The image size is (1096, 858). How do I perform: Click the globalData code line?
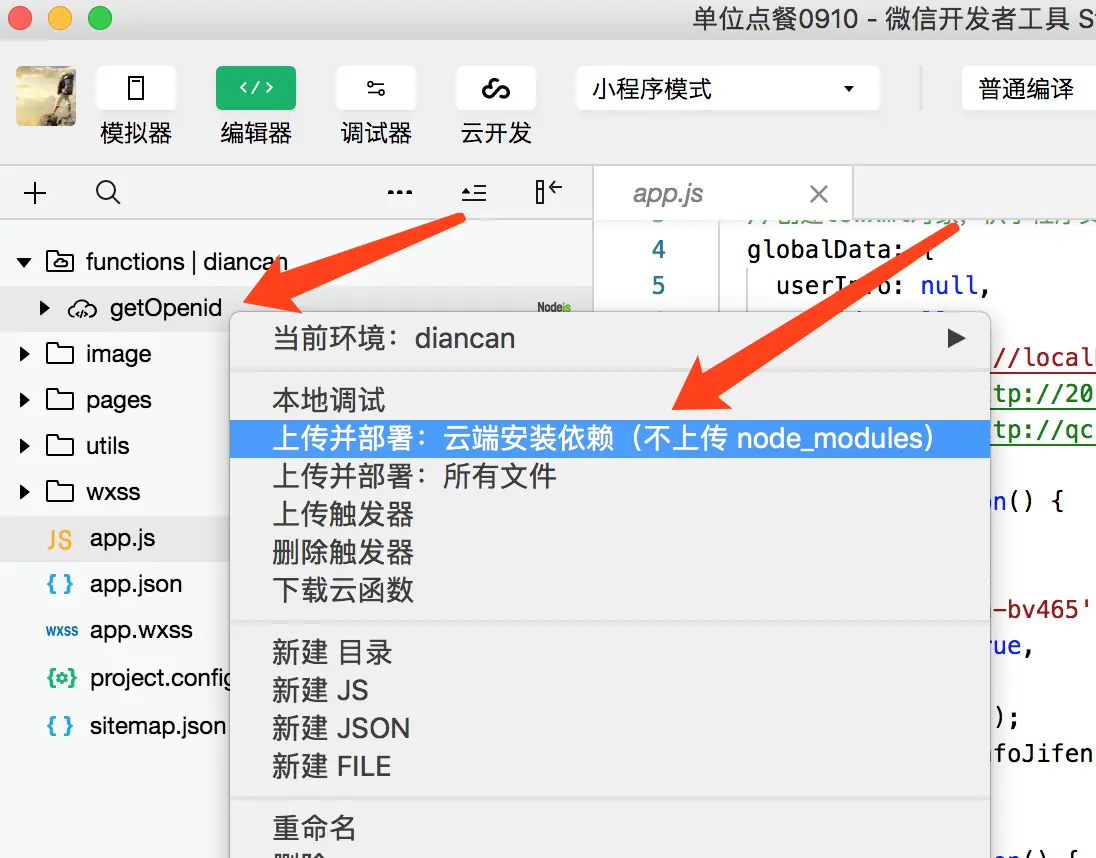click(x=840, y=249)
